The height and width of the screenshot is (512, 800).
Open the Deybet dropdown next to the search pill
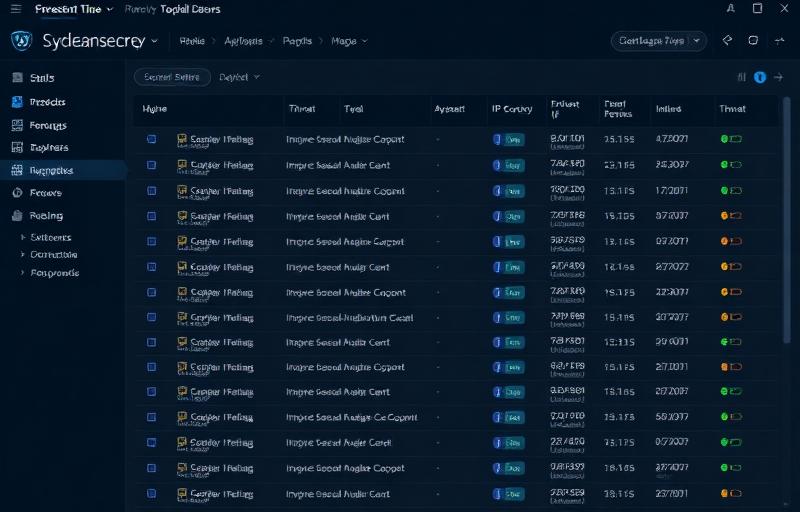point(239,77)
